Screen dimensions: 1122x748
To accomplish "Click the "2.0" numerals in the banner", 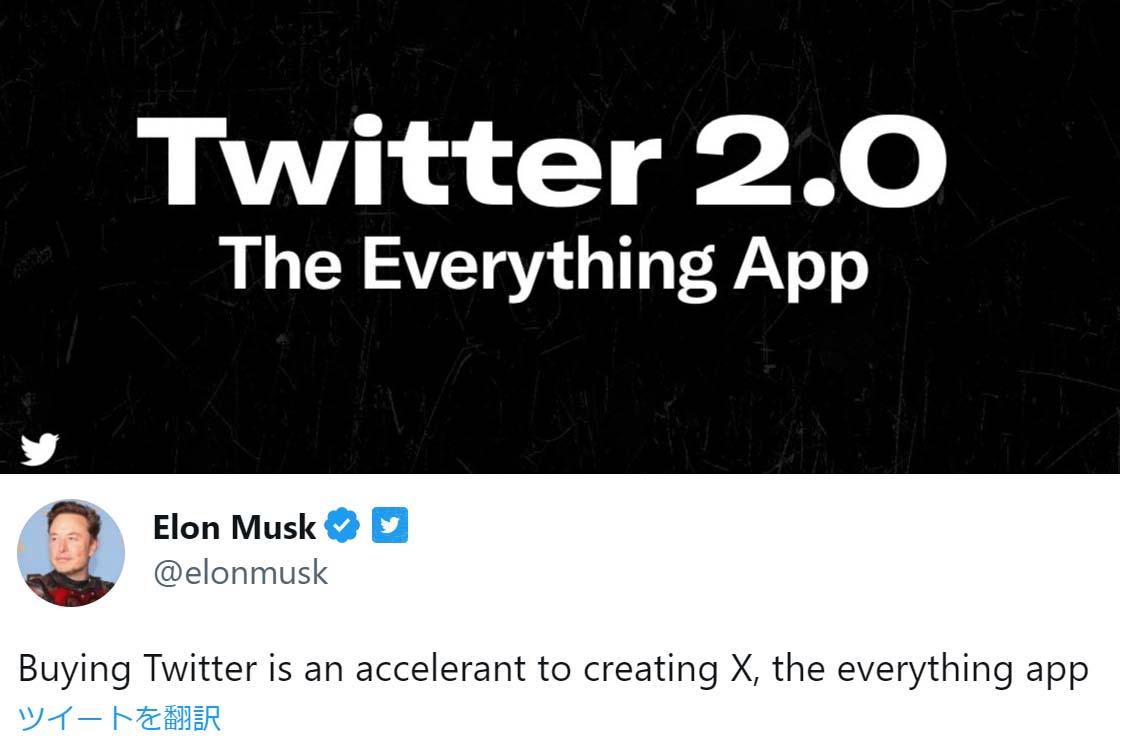I will click(820, 160).
